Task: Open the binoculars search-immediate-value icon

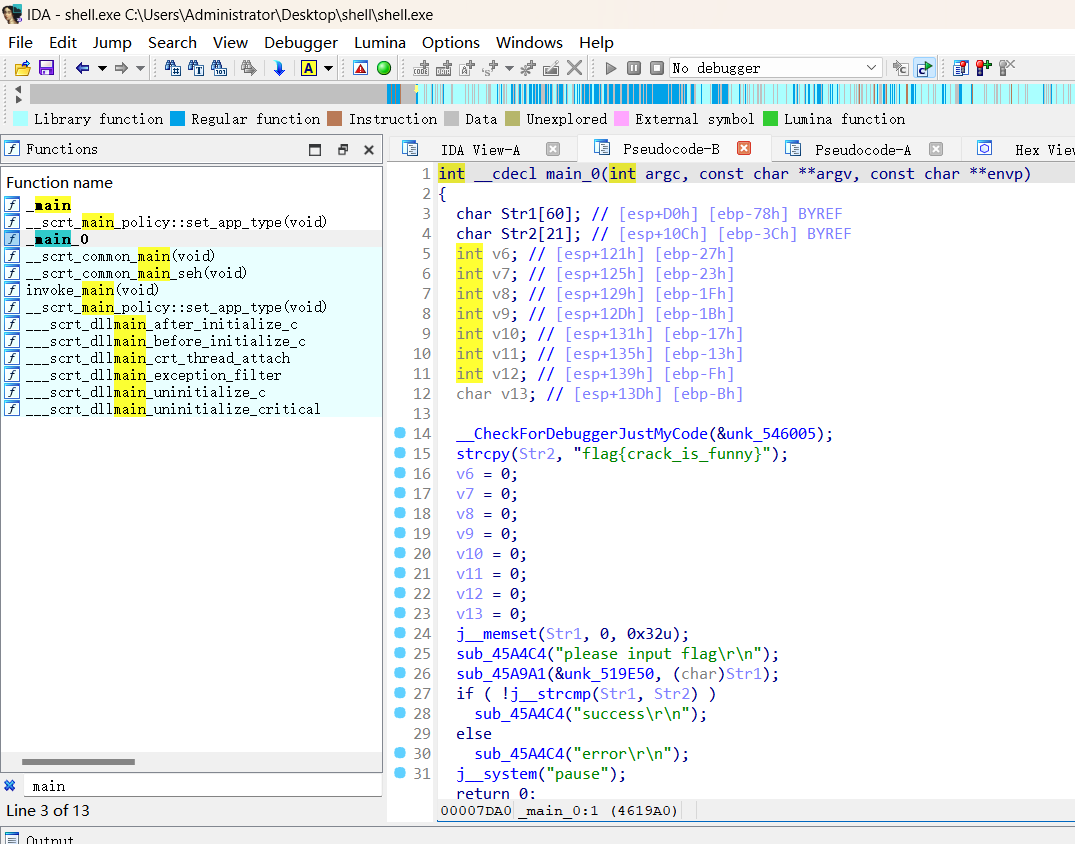Action: coord(173,68)
